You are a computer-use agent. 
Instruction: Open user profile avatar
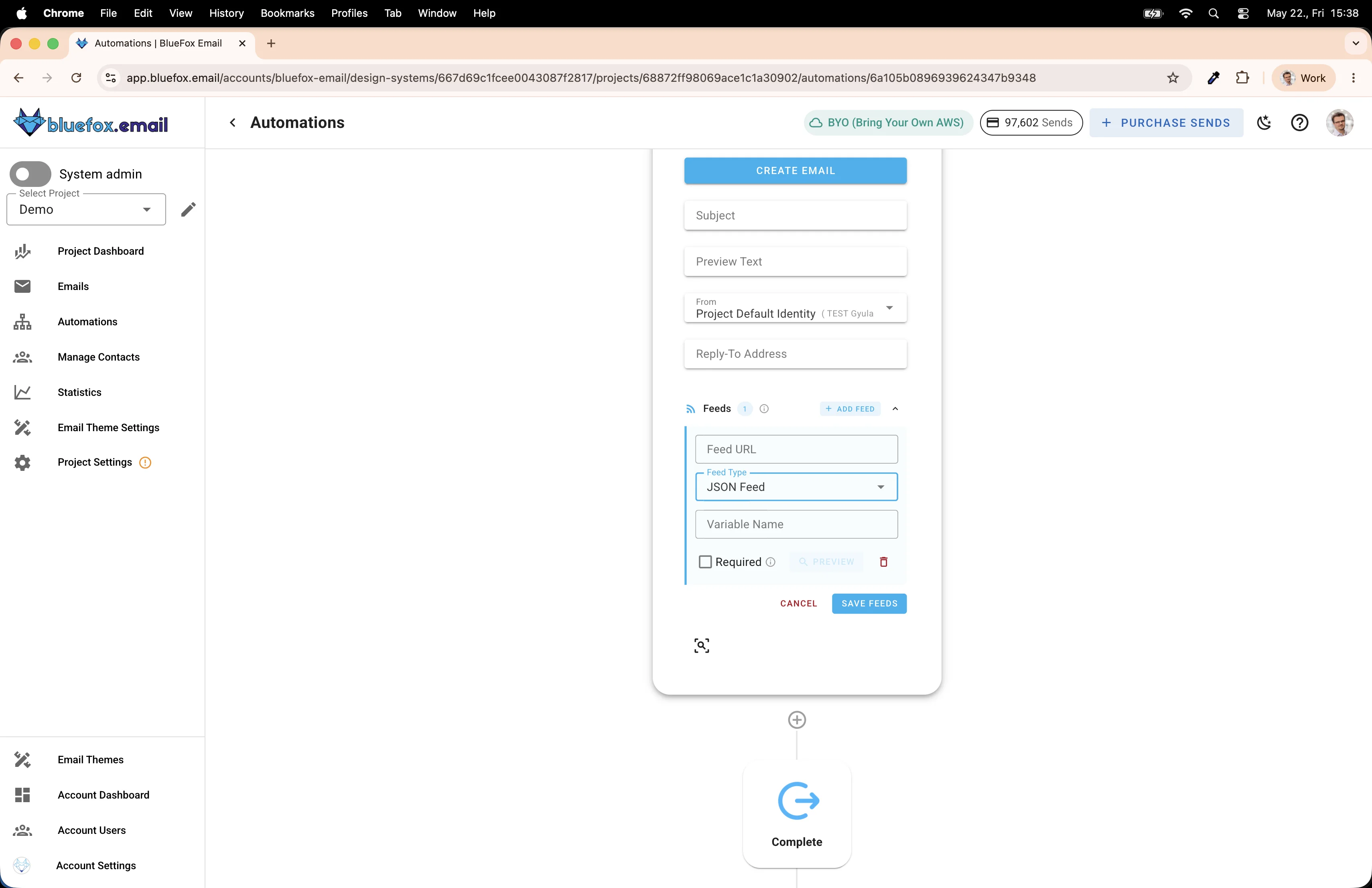[x=1340, y=123]
